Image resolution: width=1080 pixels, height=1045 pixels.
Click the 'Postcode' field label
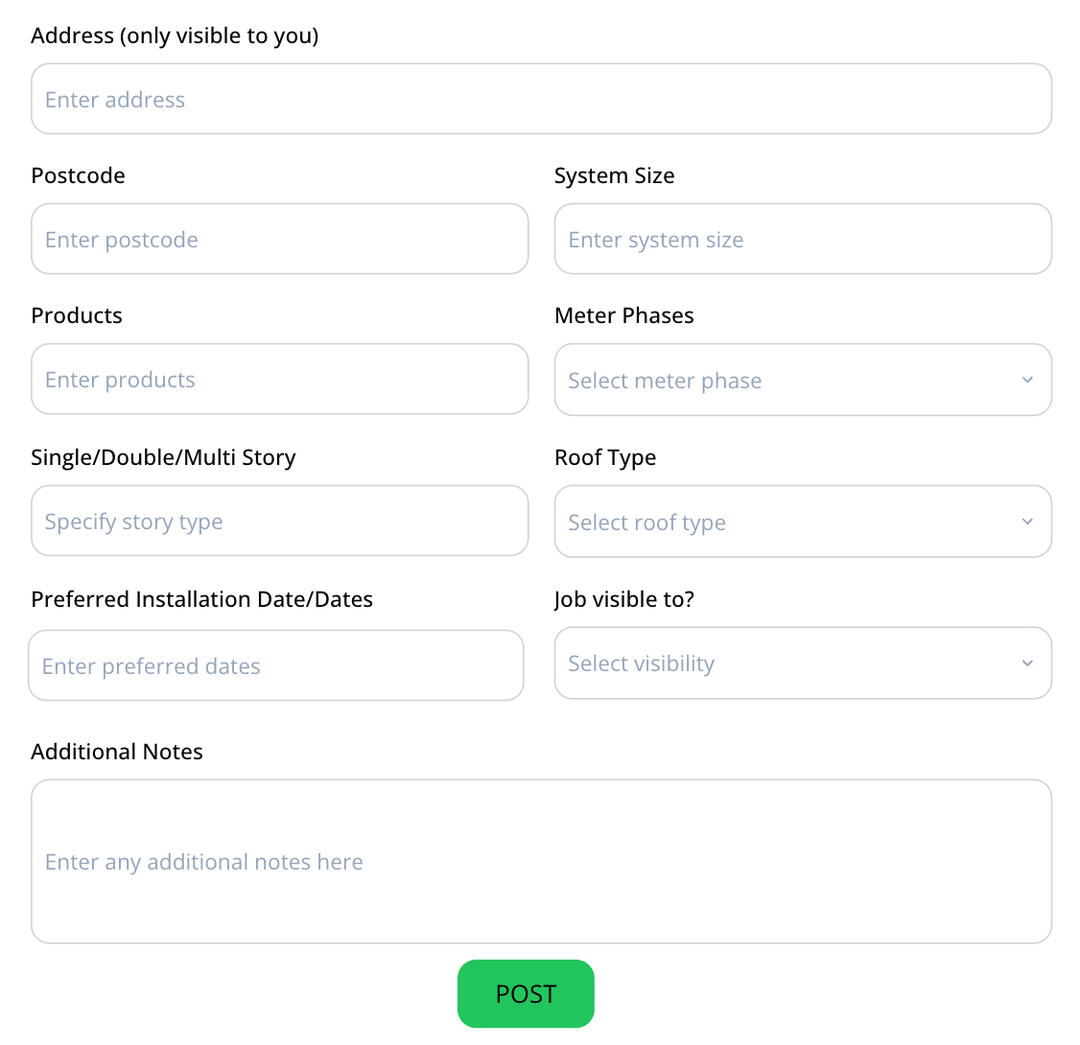point(78,175)
